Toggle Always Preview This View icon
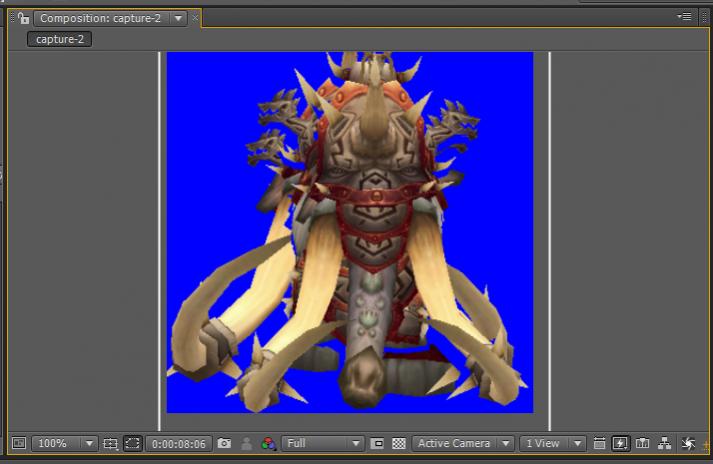Screen dimensions: 713x464 coord(19,443)
